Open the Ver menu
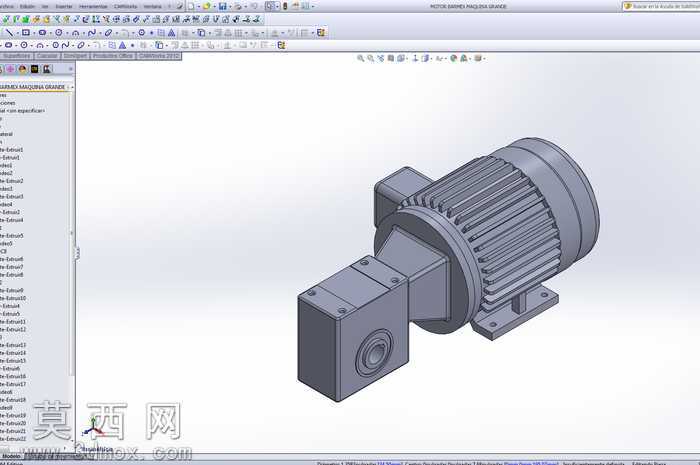Viewport: 700px width, 465px height. (45, 6)
